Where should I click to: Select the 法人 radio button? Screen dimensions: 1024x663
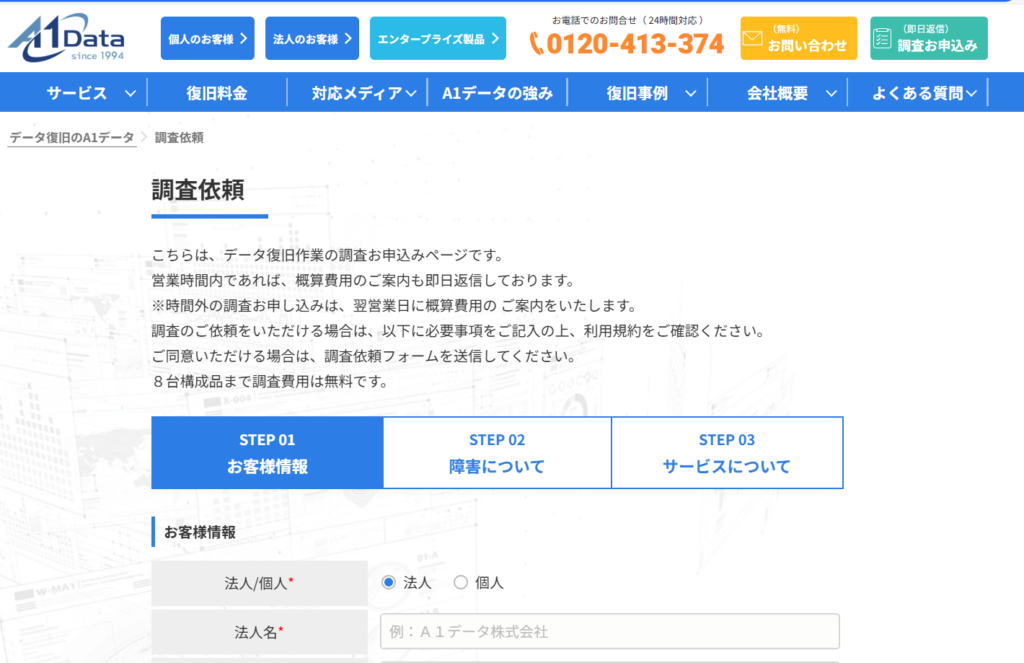pyautogui.click(x=389, y=582)
